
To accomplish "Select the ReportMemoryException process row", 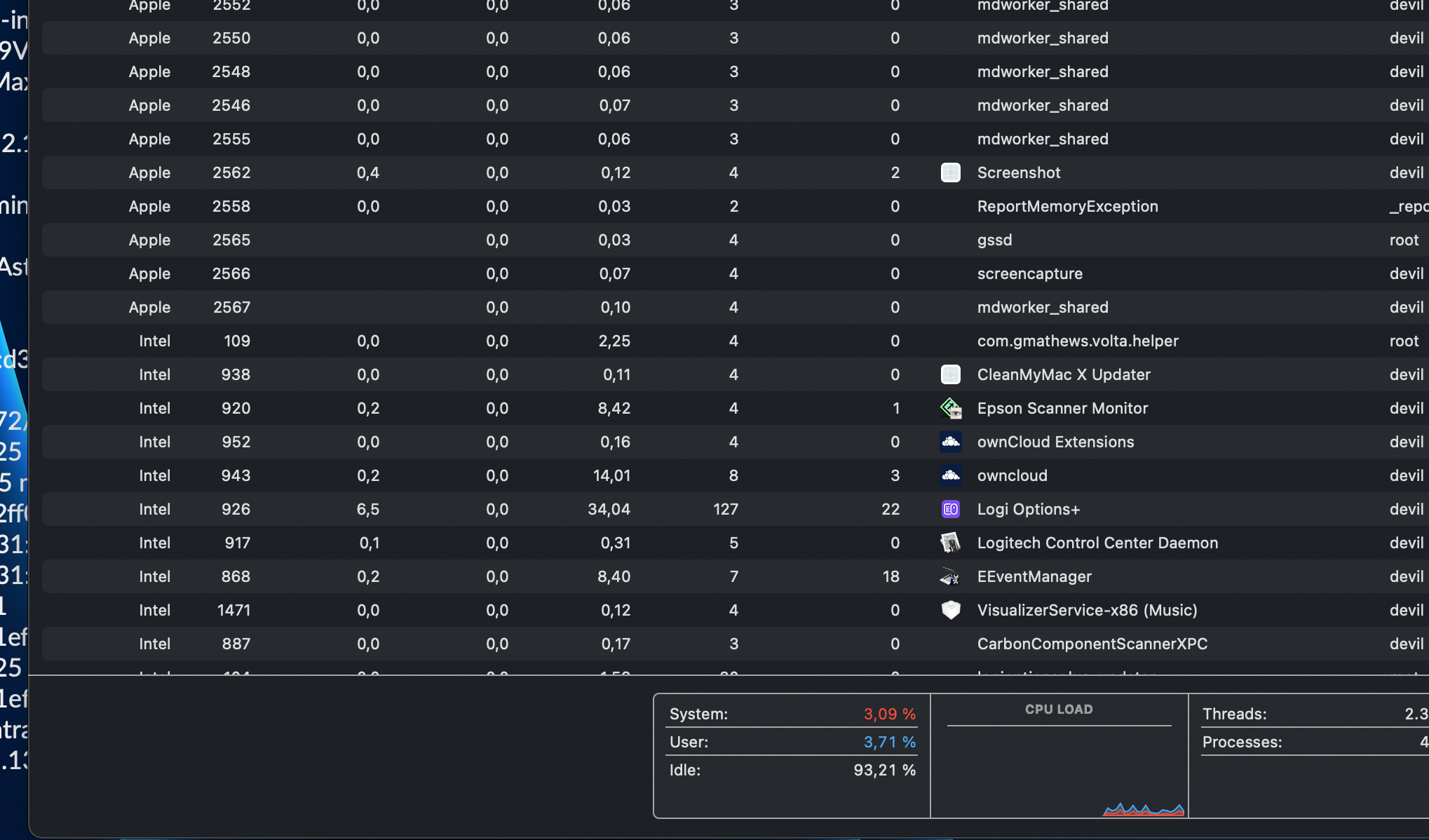I will coord(1067,206).
